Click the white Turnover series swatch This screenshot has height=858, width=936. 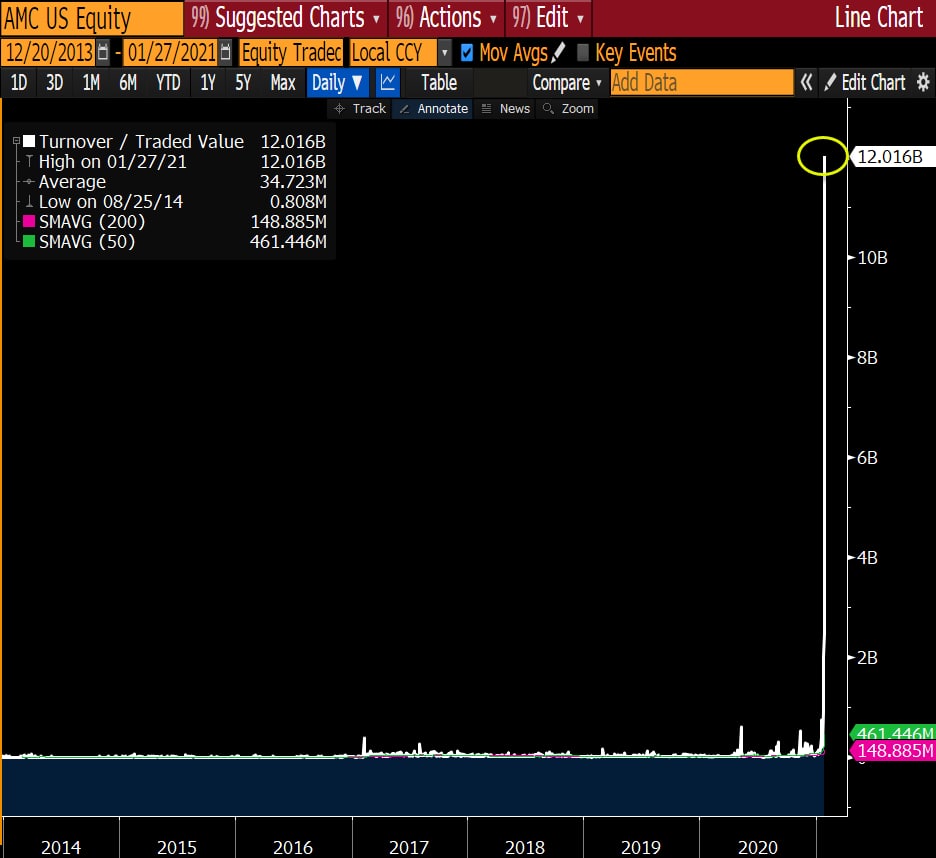[x=29, y=142]
